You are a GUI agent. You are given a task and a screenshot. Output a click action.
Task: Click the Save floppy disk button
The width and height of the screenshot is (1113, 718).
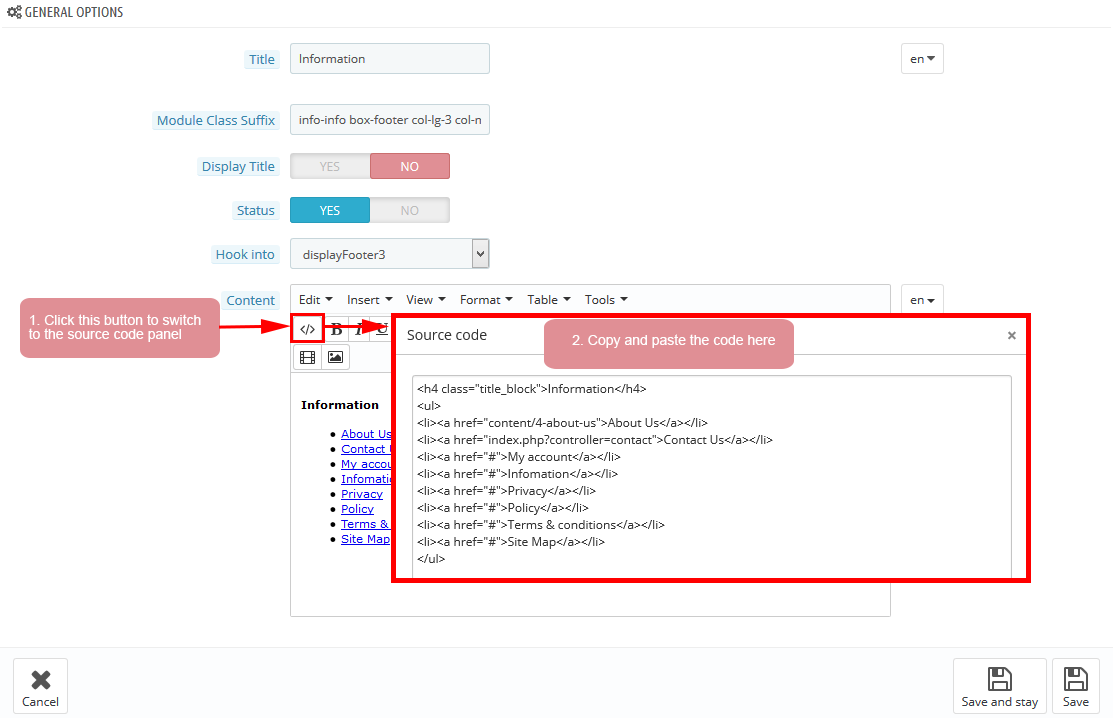coord(1075,686)
